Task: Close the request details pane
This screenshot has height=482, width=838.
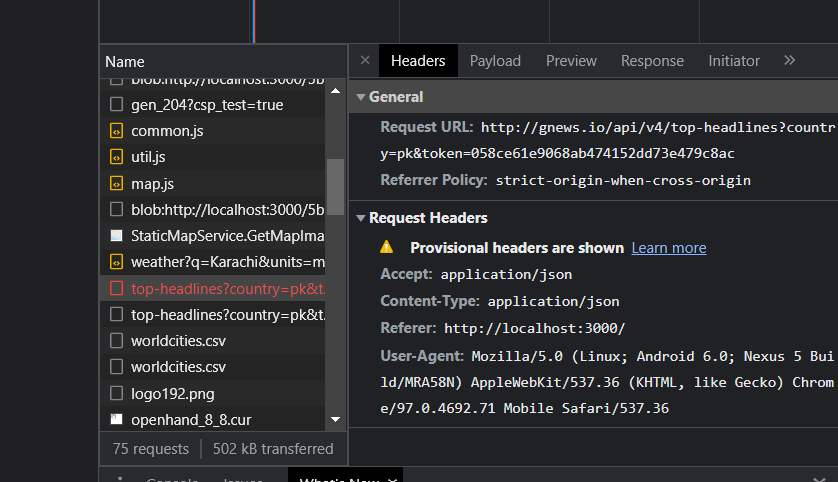Action: [x=365, y=60]
